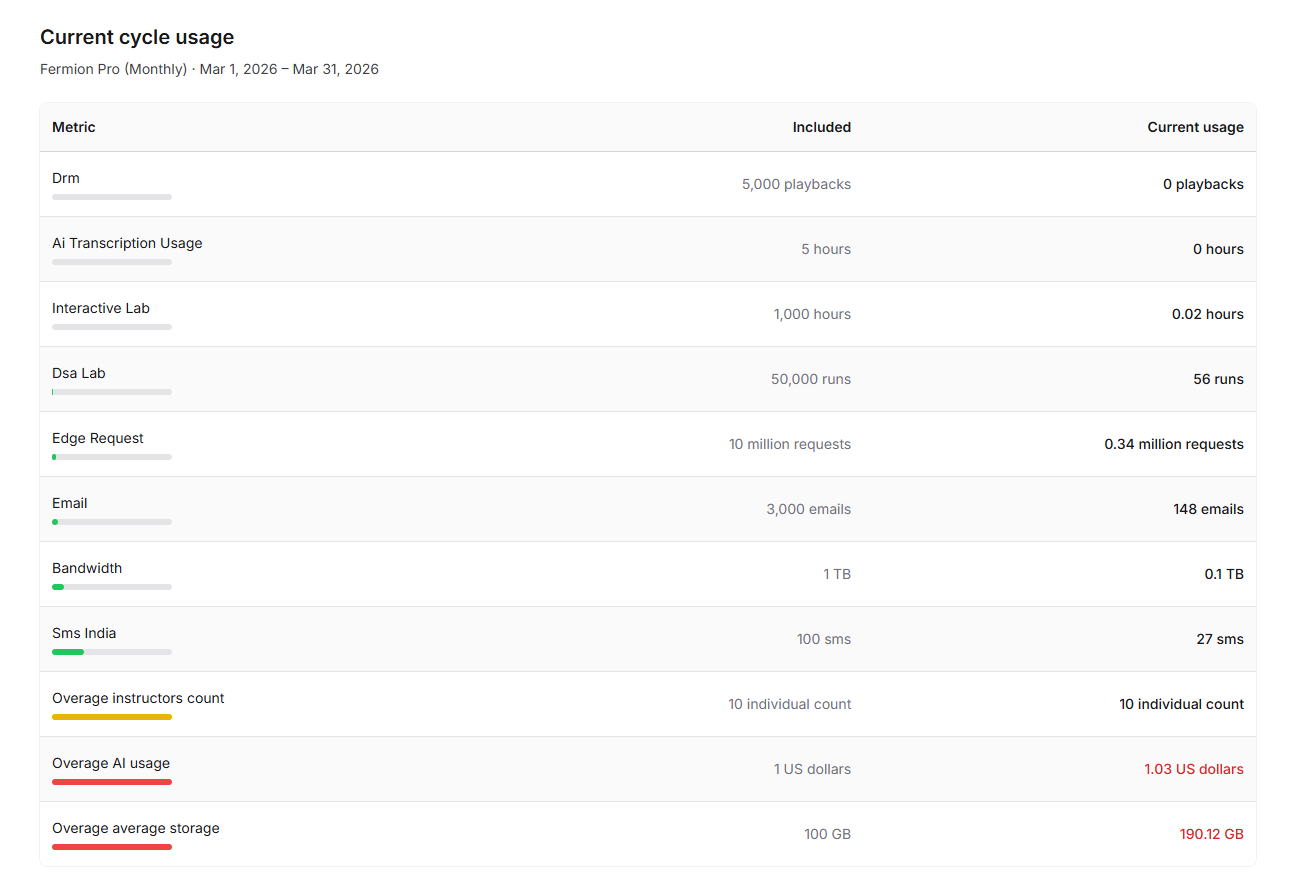Click the red Overage AI usage bar
The height and width of the screenshot is (885, 1292).
point(112,782)
